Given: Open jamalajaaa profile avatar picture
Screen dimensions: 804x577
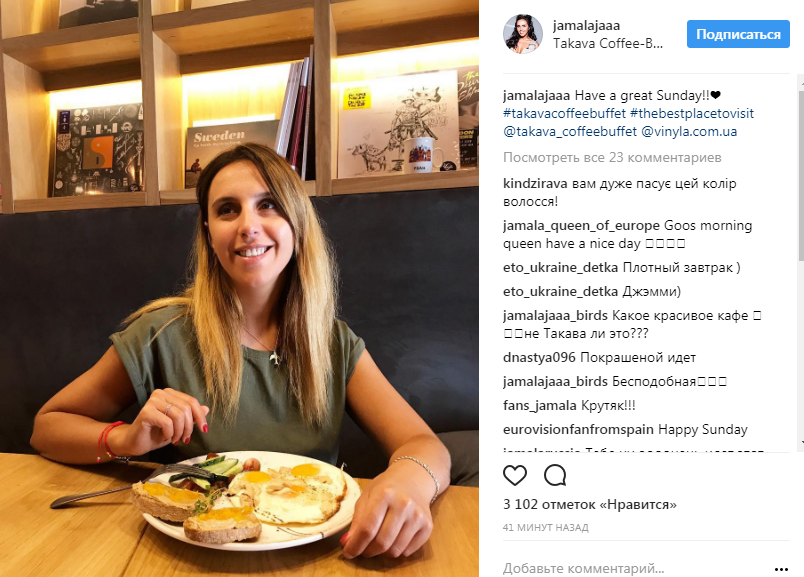Looking at the screenshot, I should point(522,34).
